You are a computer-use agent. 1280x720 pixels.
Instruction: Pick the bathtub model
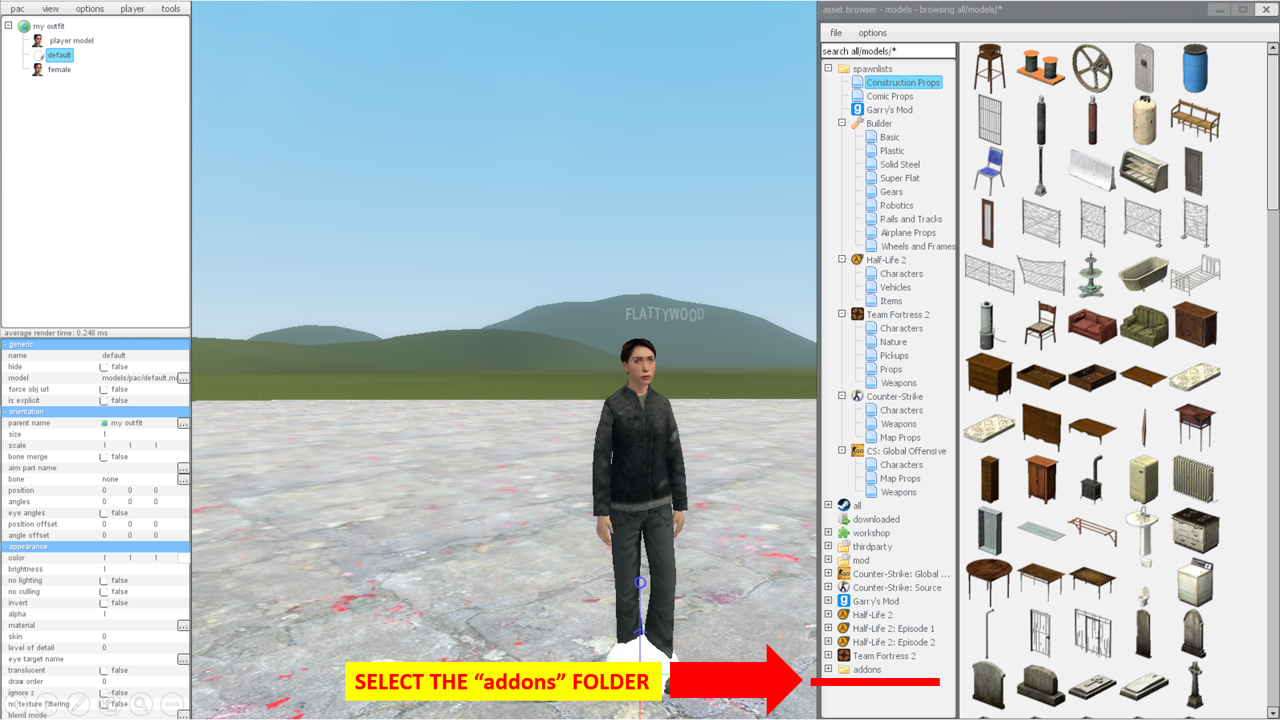1144,274
